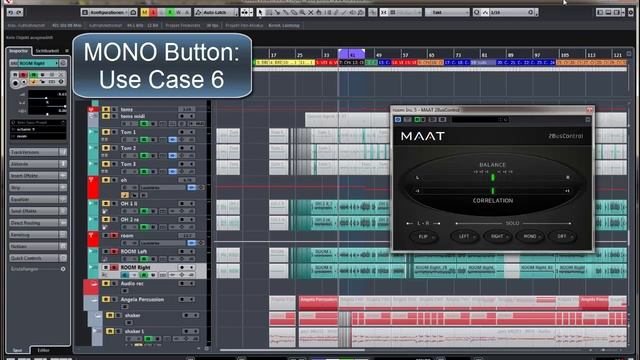Open the Auto-Latch automation mode dropdown
Image resolution: width=640 pixels, height=360 pixels.
click(x=216, y=13)
